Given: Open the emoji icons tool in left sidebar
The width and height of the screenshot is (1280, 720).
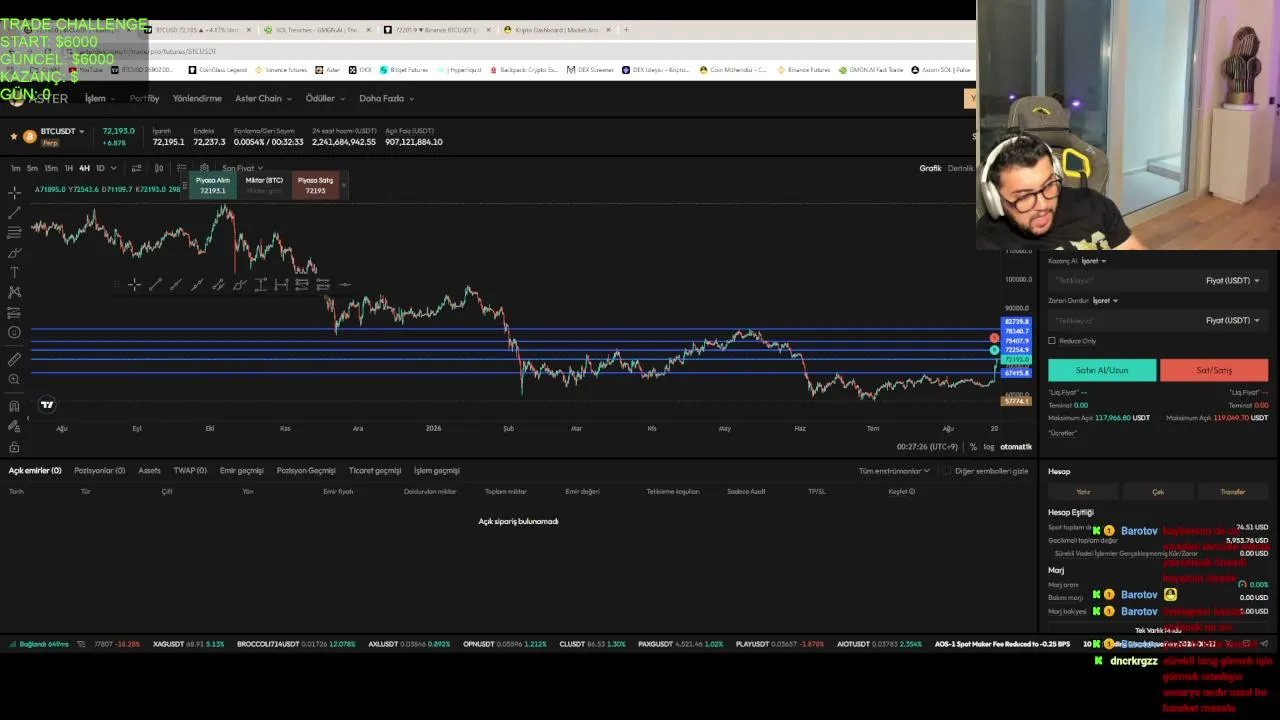Looking at the screenshot, I should [14, 332].
